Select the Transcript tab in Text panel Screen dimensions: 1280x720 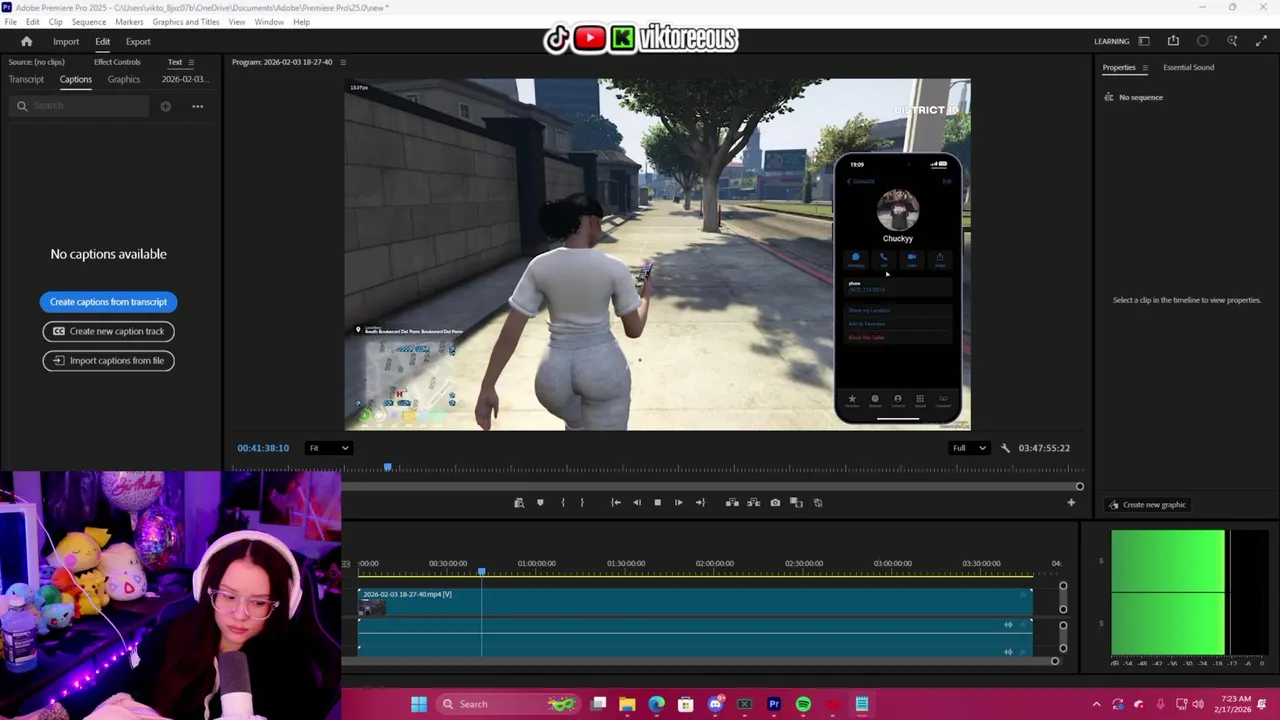pyautogui.click(x=26, y=79)
